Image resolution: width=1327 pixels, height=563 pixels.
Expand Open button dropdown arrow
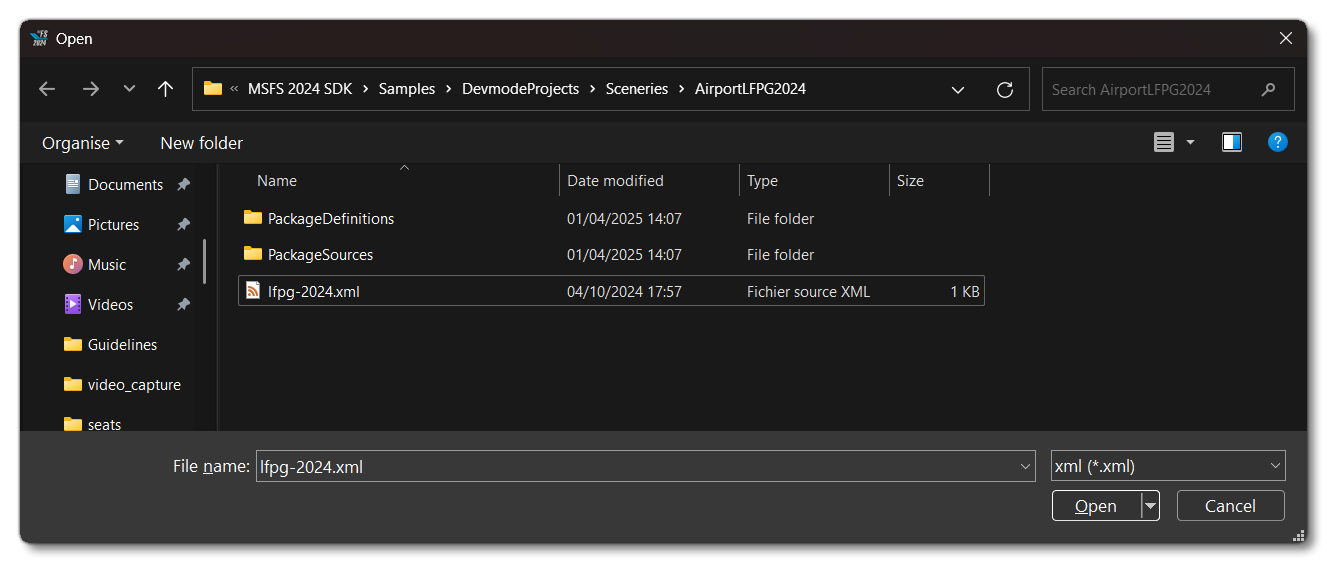click(1151, 506)
